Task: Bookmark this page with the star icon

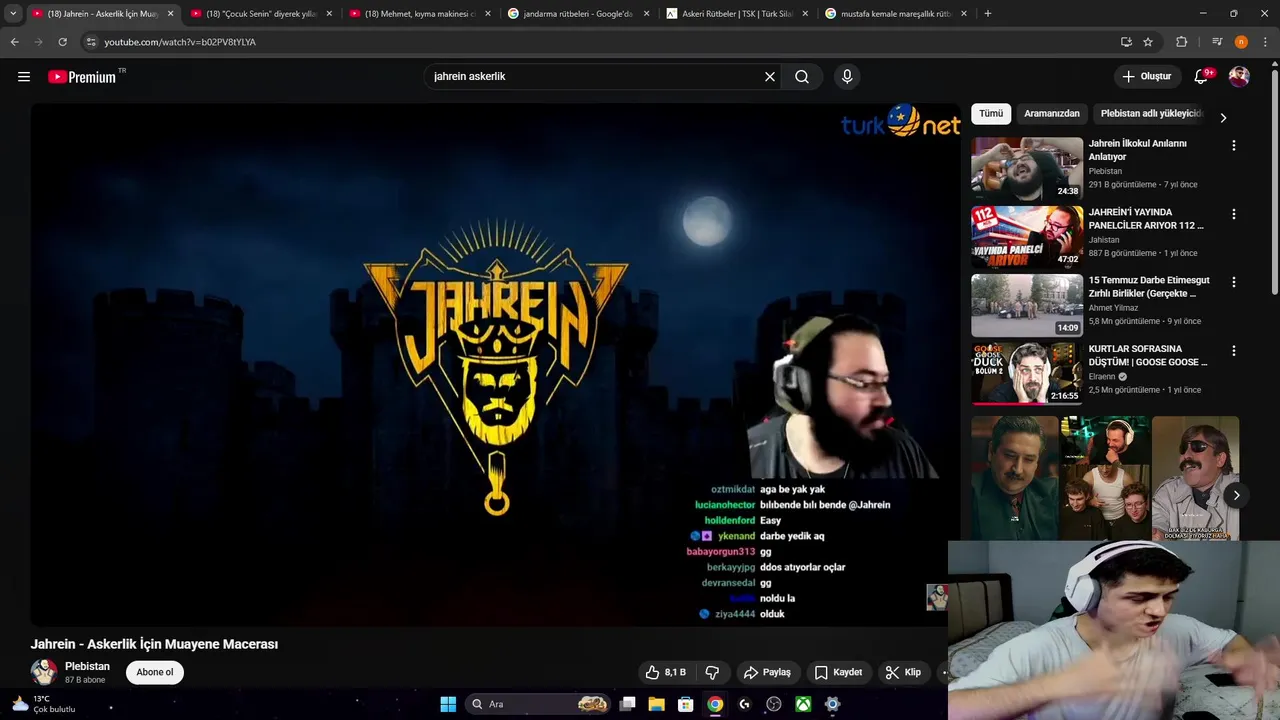Action: (1148, 42)
